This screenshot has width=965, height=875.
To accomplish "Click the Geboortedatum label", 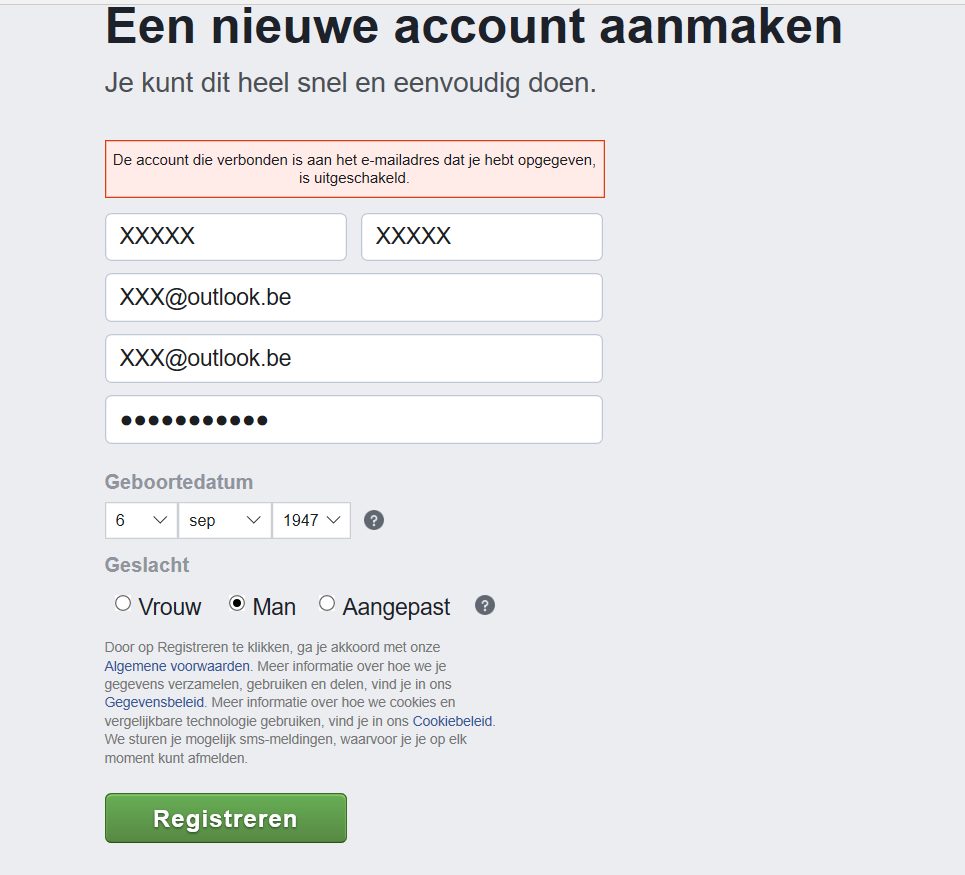I will pos(179,482).
